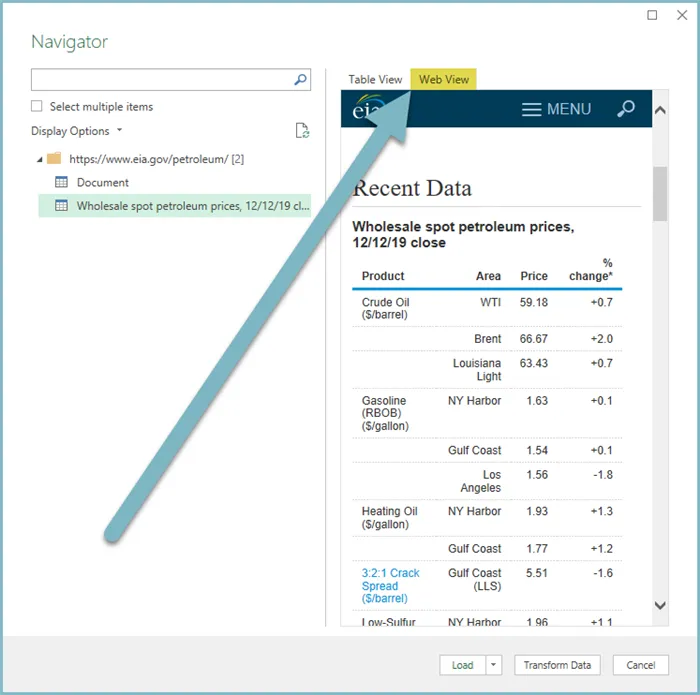Click inside the Navigator search field
This screenshot has height=695, width=700.
click(160, 80)
